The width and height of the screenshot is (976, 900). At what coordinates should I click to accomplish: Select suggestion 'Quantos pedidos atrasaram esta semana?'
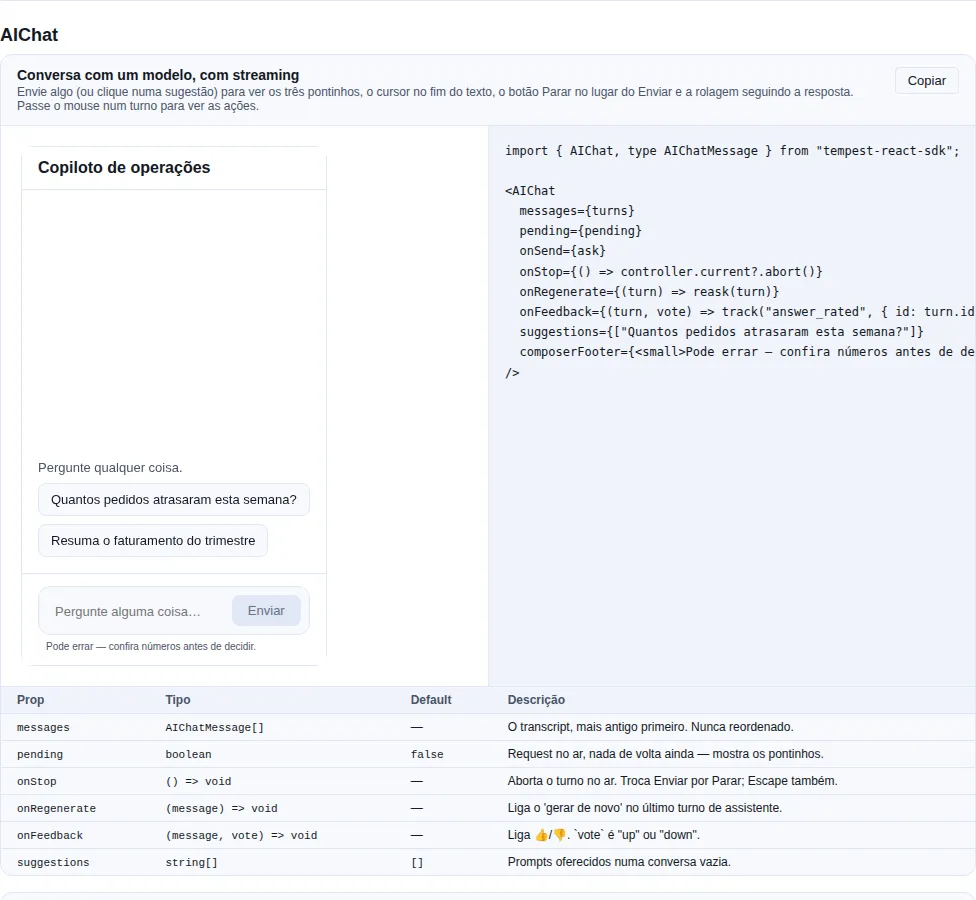[174, 500]
